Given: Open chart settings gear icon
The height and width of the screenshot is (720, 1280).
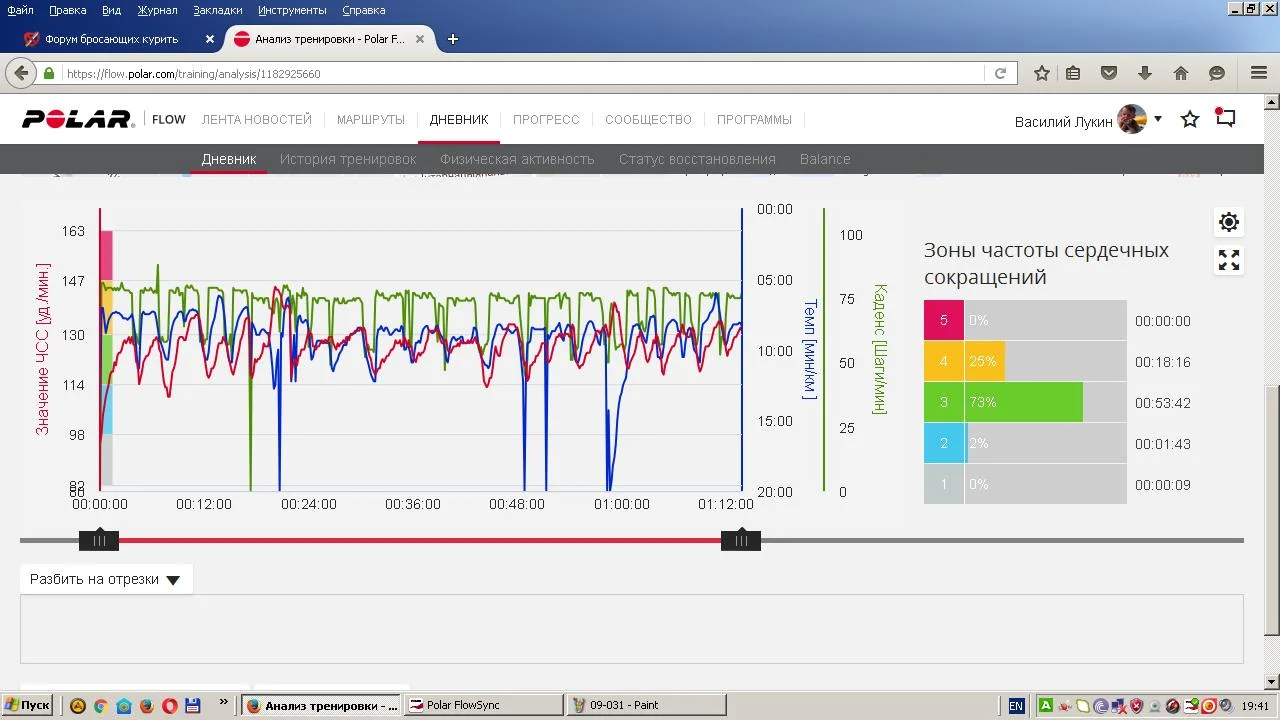Looking at the screenshot, I should coord(1229,222).
